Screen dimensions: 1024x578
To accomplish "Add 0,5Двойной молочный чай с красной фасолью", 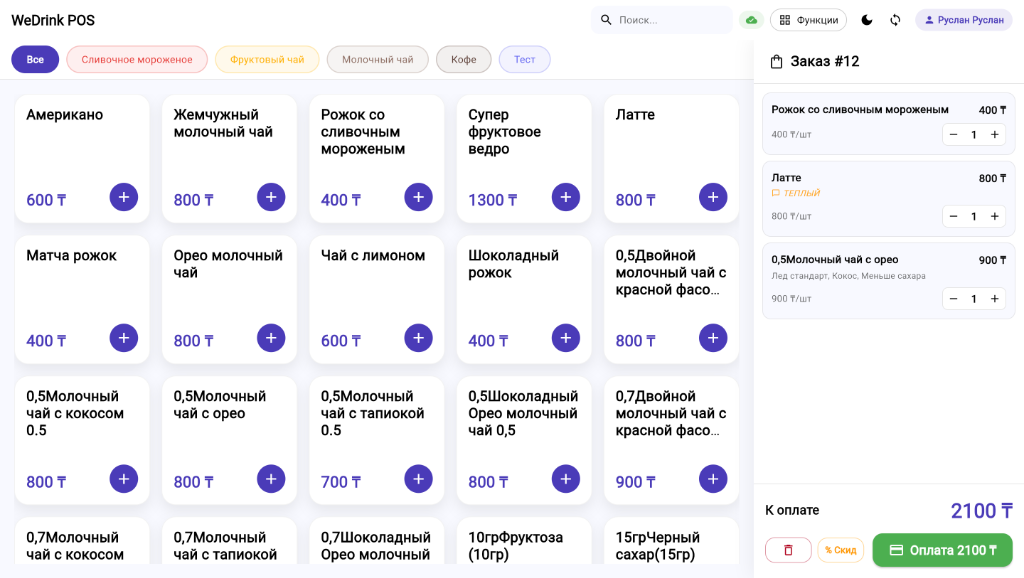I will tap(713, 338).
